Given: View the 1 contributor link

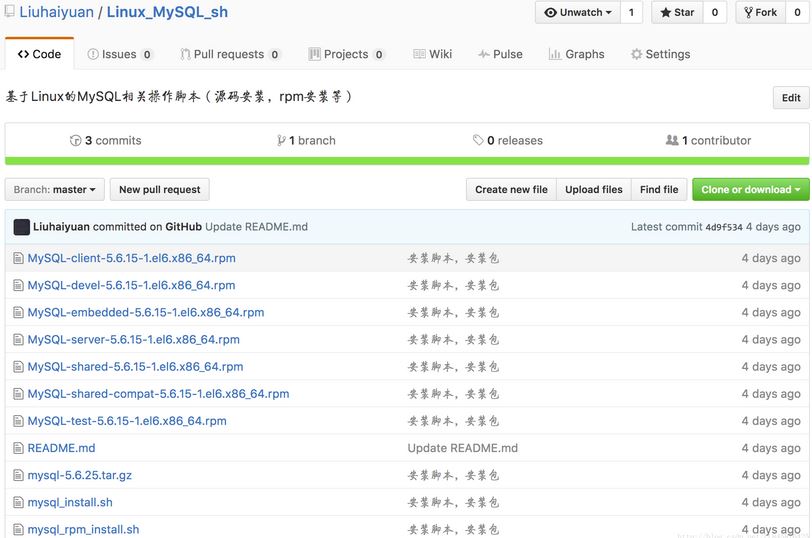Looking at the screenshot, I should (x=708, y=140).
